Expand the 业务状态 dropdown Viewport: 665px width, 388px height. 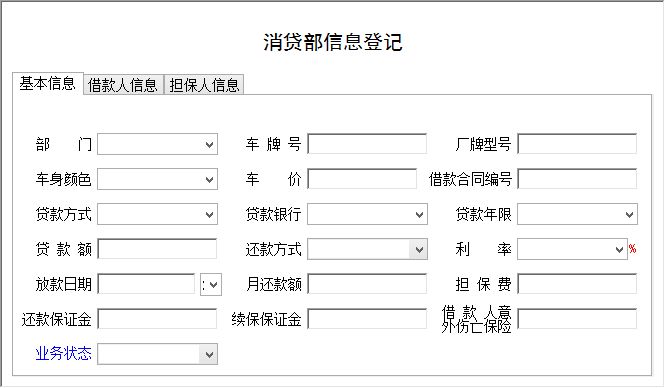pos(157,354)
